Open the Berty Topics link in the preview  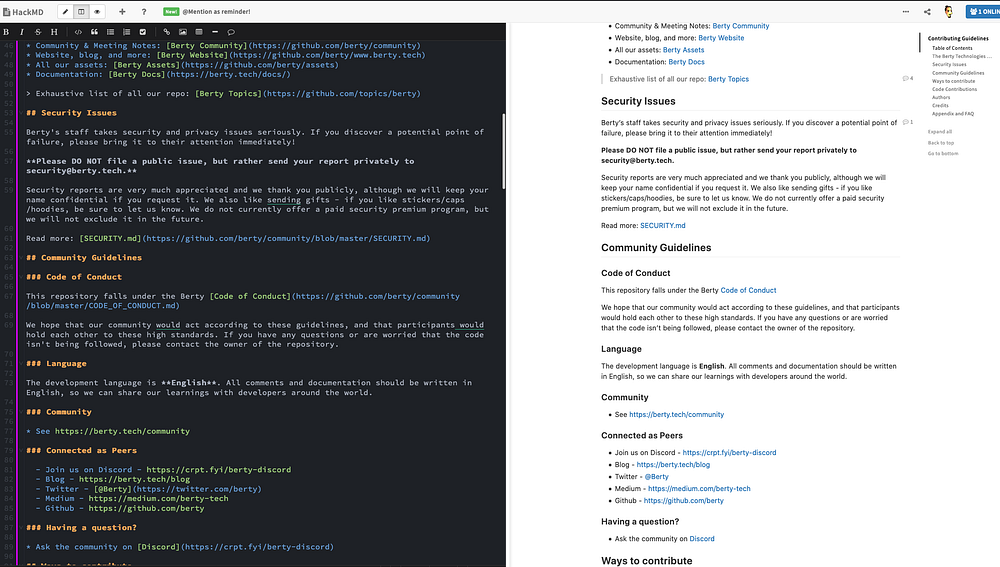728,80
